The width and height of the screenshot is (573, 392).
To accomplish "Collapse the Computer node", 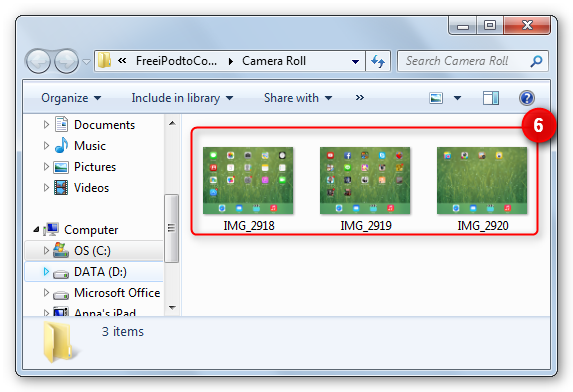I will click(x=36, y=229).
